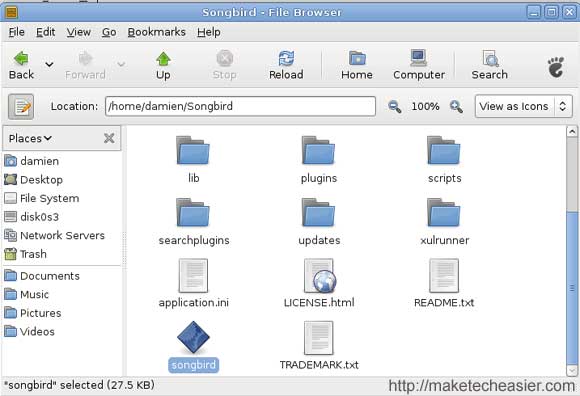Open the Bookmarks menu
This screenshot has width=580, height=396.
click(x=156, y=32)
